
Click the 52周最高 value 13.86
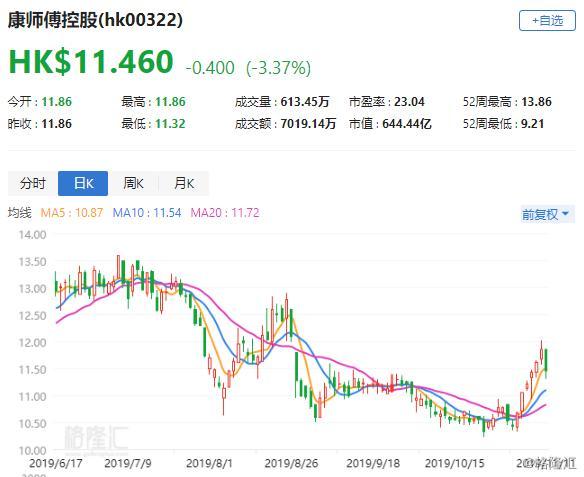[537, 102]
